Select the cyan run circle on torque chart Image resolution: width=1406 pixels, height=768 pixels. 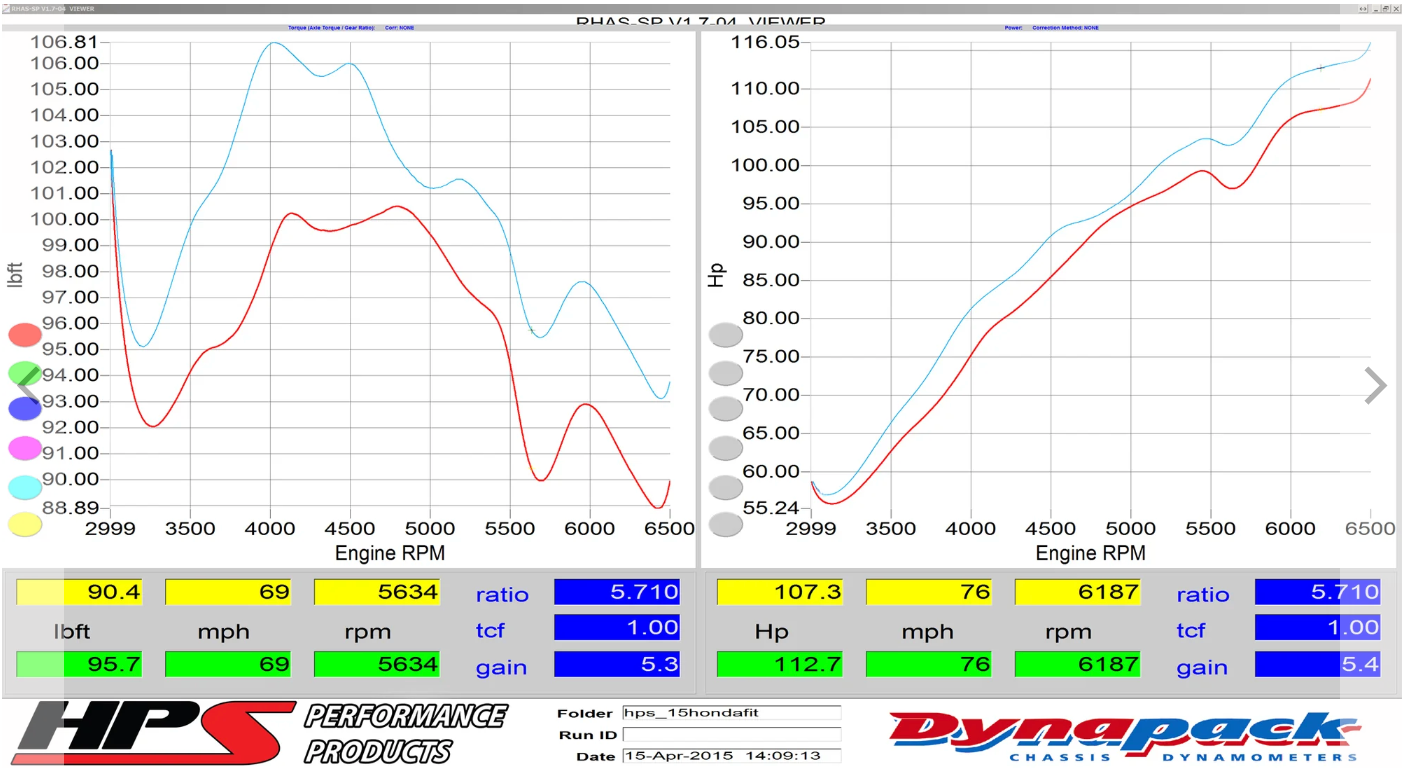pos(25,487)
